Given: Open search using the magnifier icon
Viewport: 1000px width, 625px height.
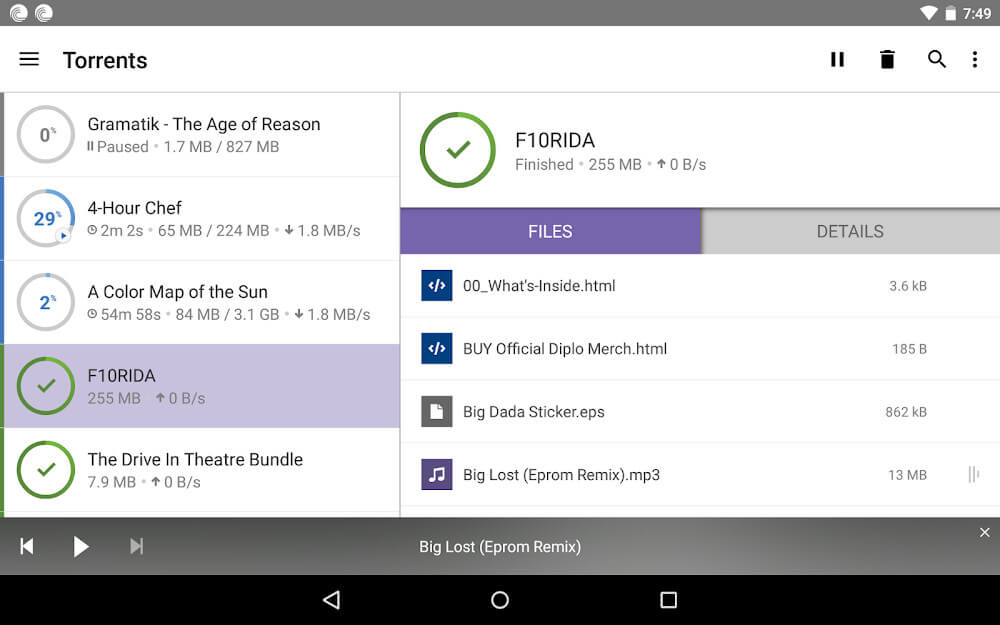Looking at the screenshot, I should (x=936, y=59).
